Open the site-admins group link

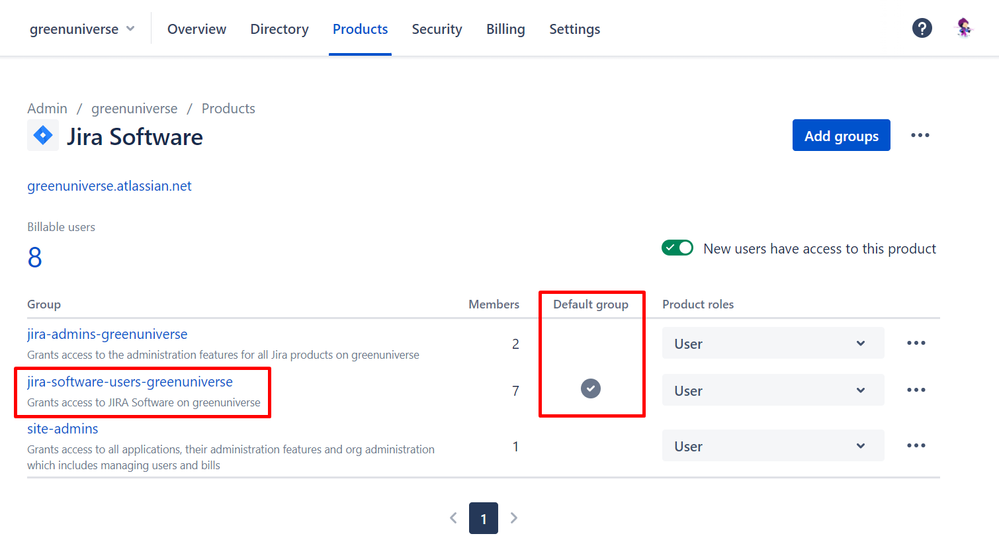coord(62,429)
